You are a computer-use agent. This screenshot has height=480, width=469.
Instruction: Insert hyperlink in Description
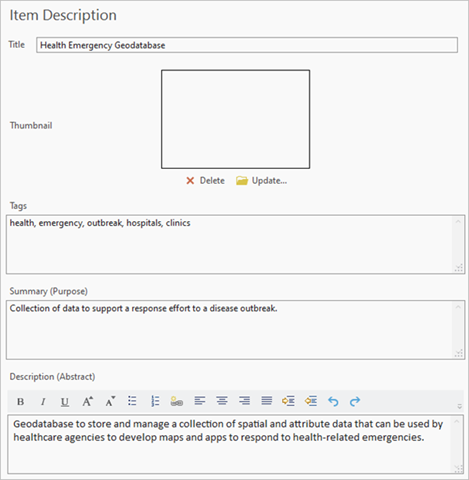tap(177, 401)
